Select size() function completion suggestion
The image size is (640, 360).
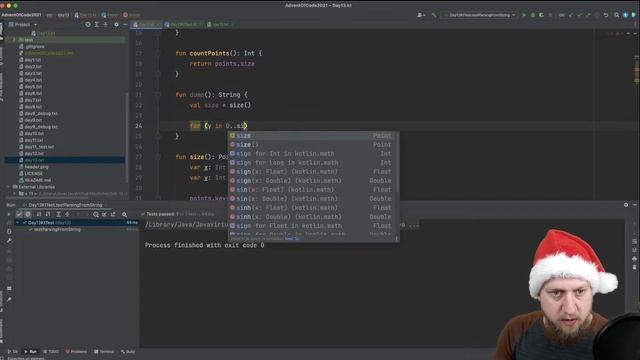[x=312, y=145]
